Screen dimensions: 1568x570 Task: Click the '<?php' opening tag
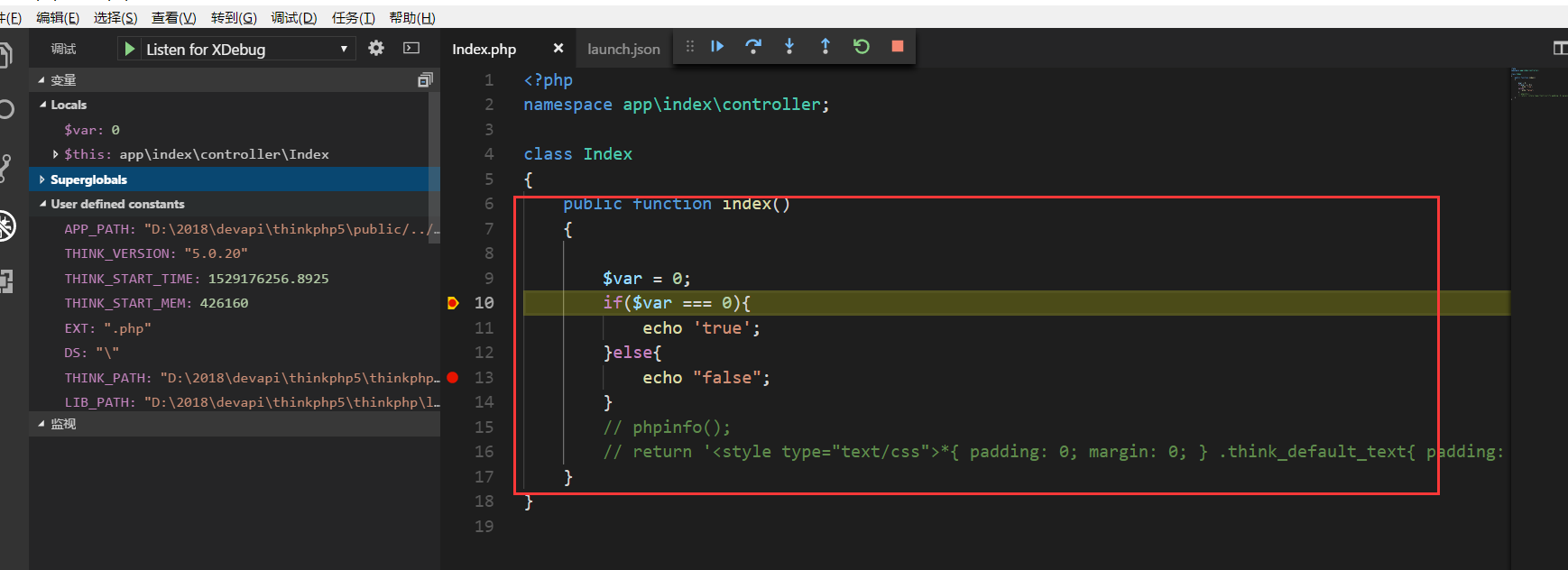coord(548,80)
